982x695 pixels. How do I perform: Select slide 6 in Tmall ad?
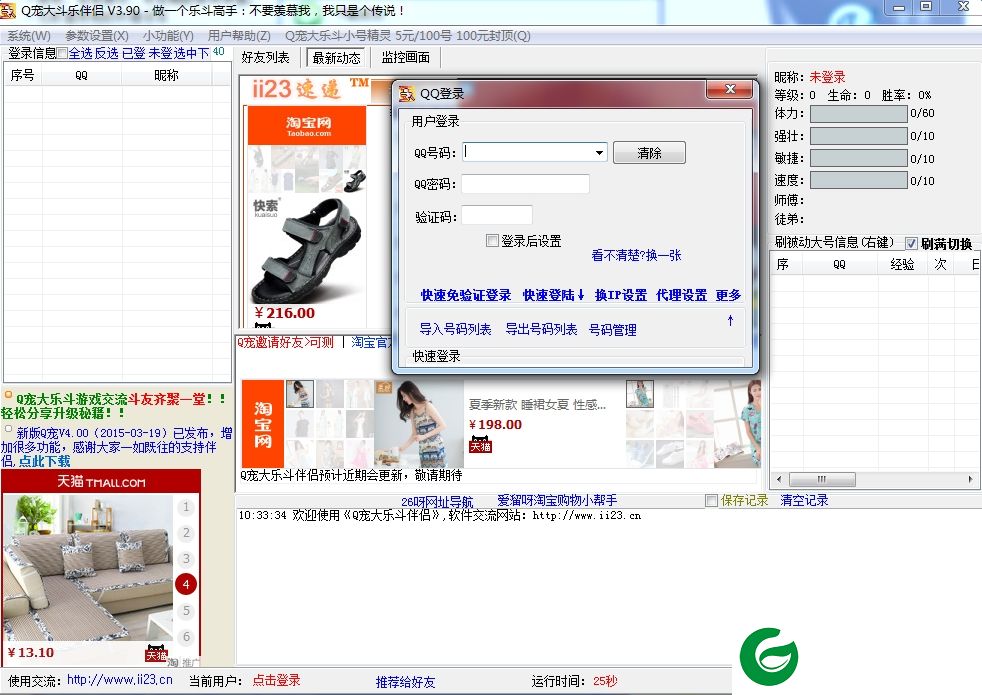click(x=186, y=637)
